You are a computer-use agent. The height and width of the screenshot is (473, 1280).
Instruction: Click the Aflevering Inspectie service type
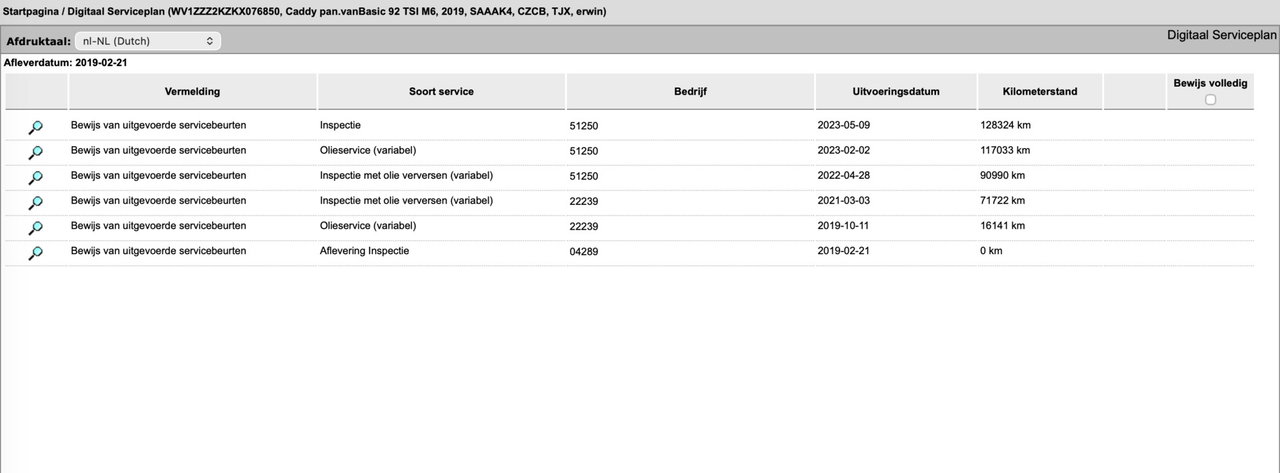pyautogui.click(x=364, y=251)
